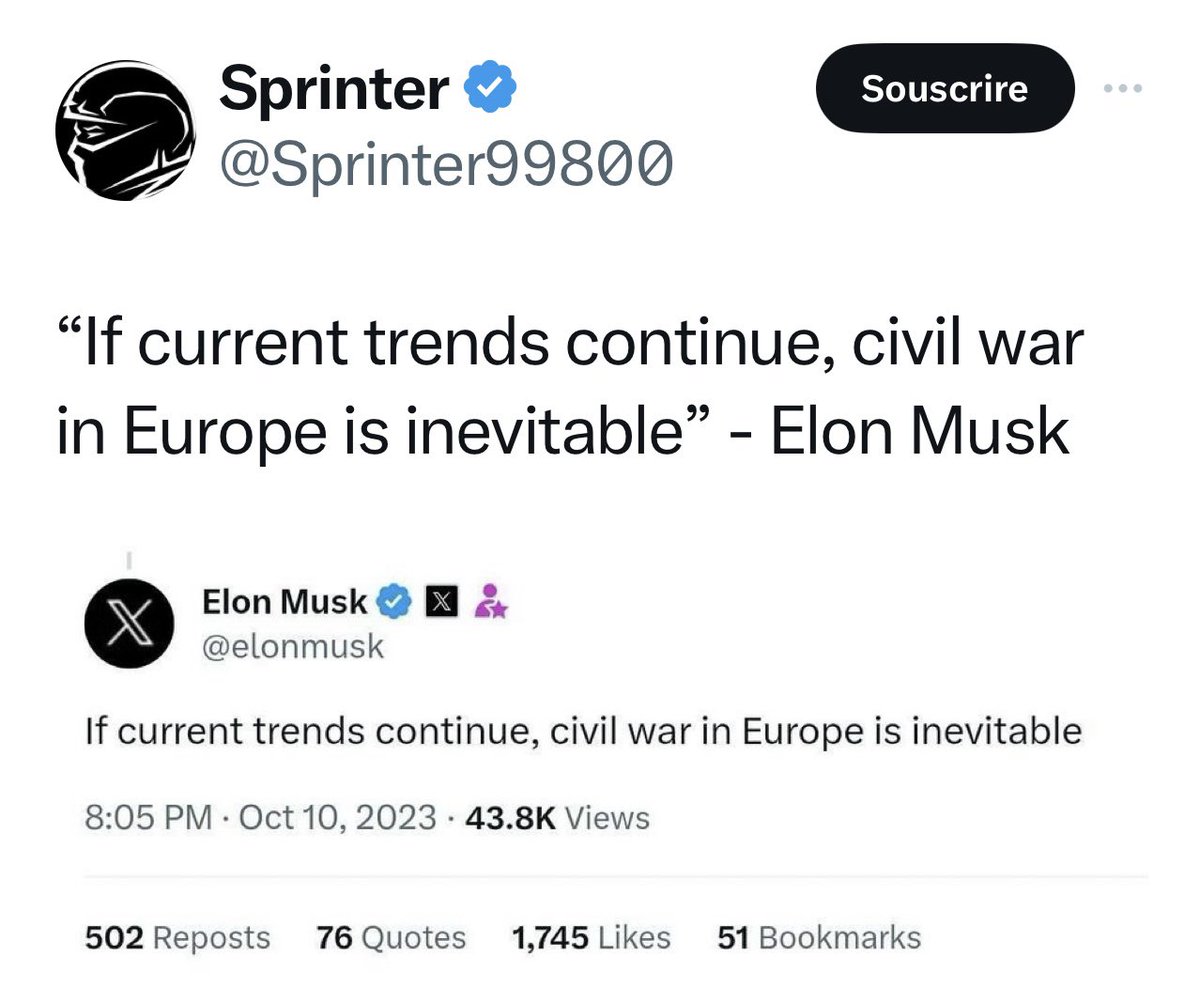Click the @Sprinter99800 handle
The image size is (1200, 1002).
tap(445, 162)
